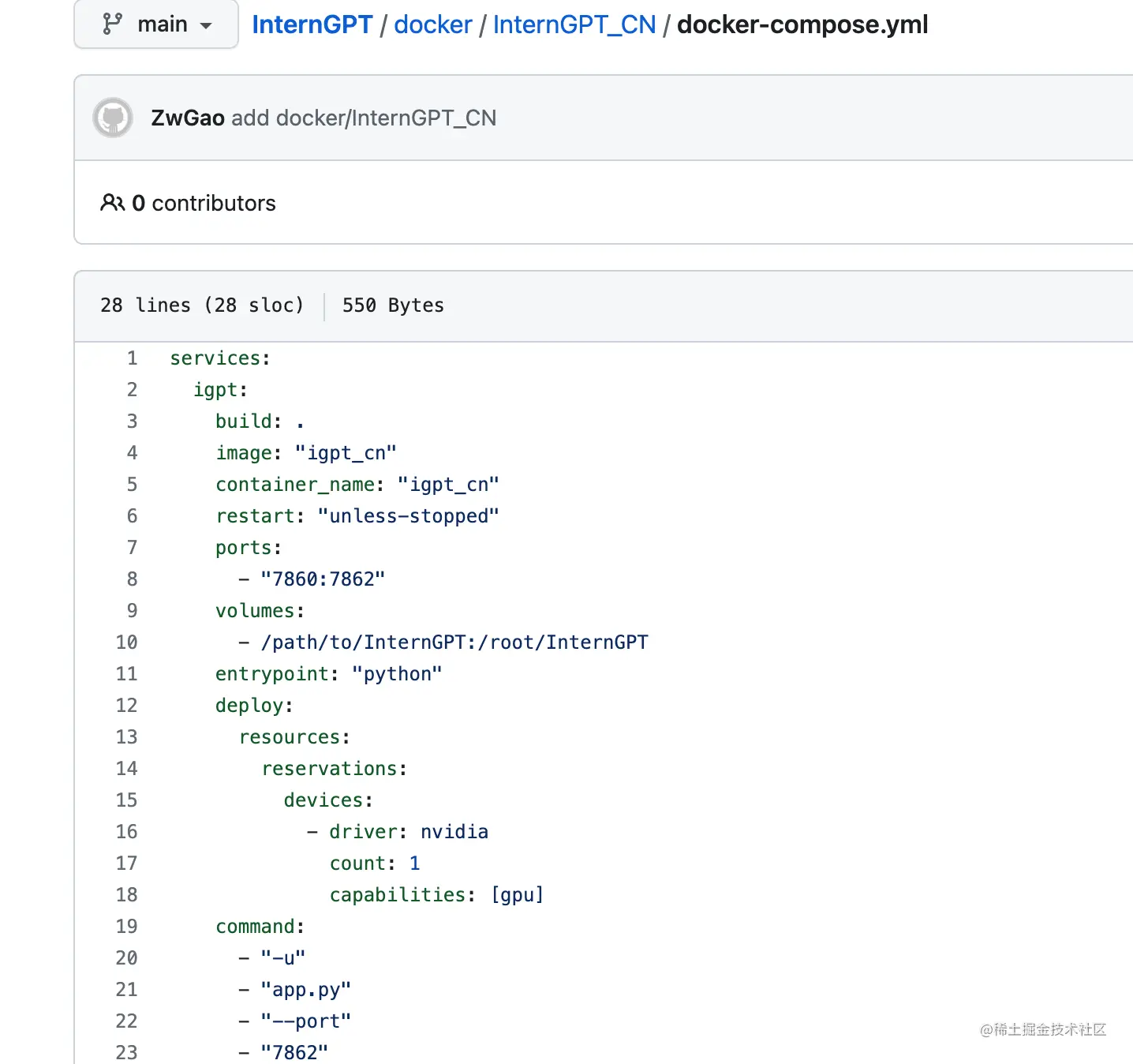Click the igpt: code line
The width and height of the screenshot is (1133, 1064).
click(220, 390)
